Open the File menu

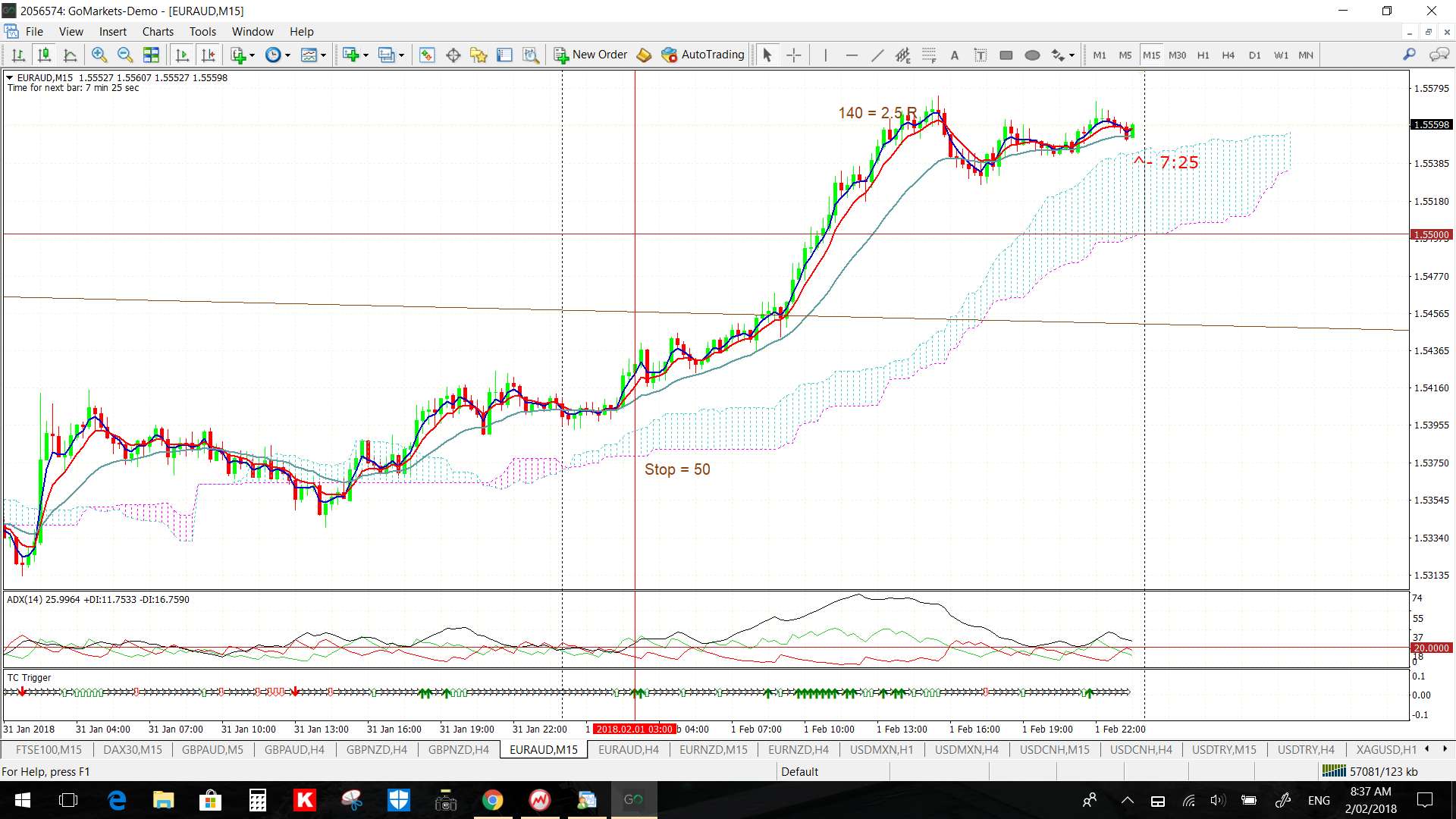(34, 31)
